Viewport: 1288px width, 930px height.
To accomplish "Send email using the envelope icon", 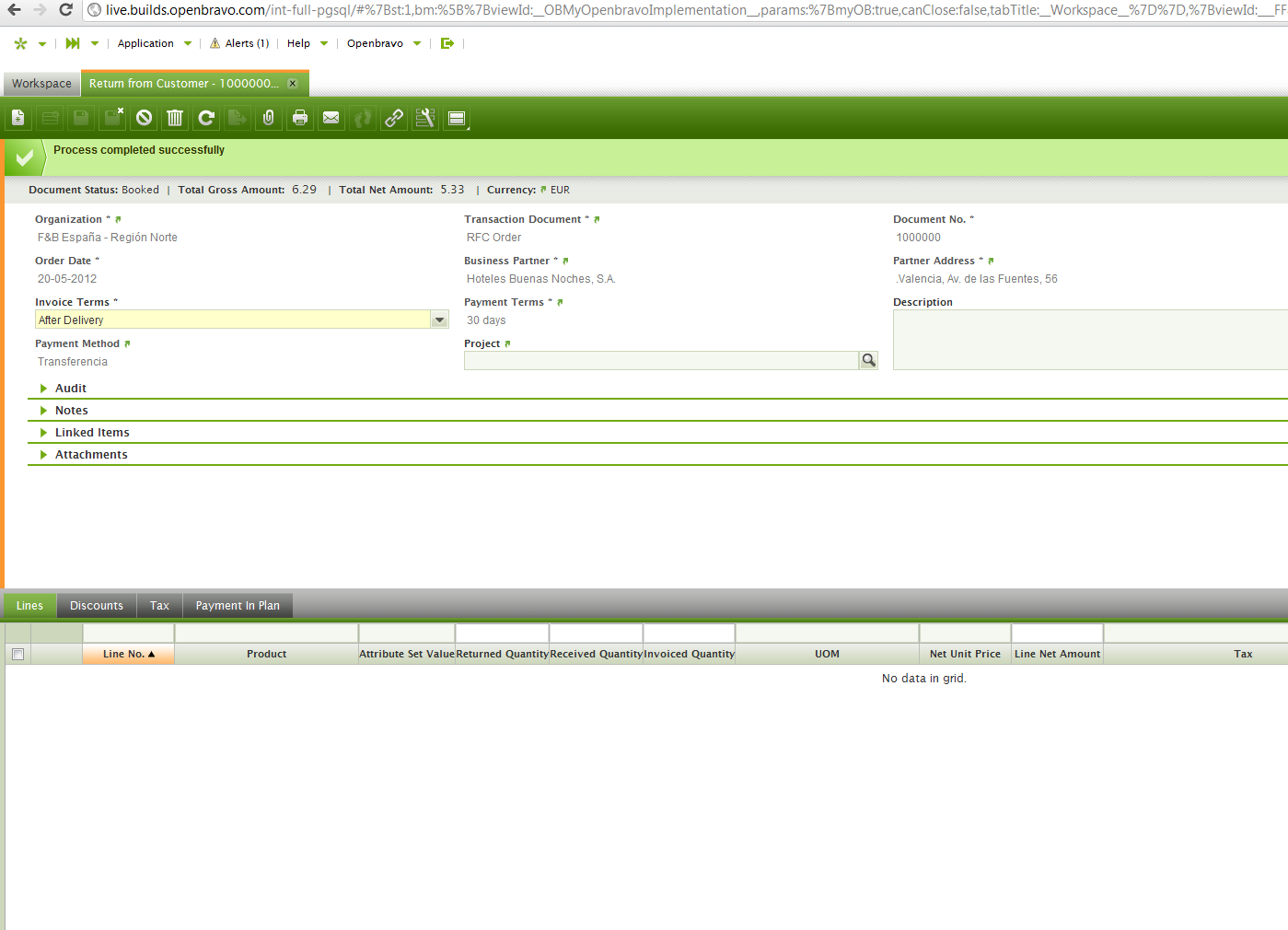I will pos(331,118).
